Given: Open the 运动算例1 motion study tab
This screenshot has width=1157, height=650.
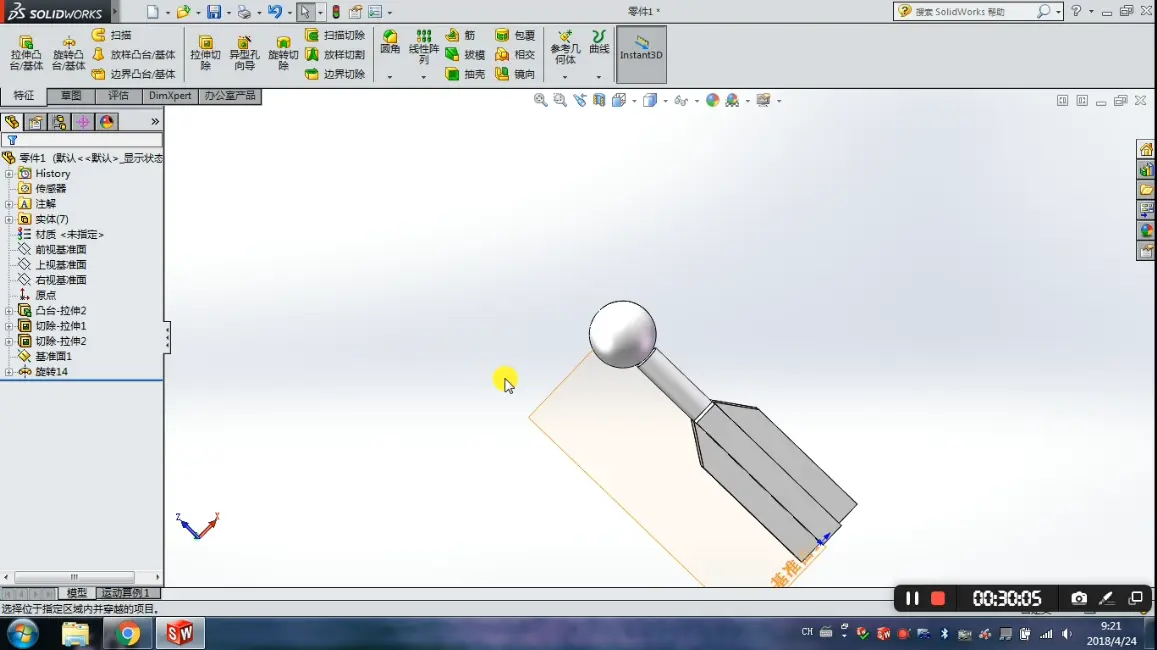Looking at the screenshot, I should (126, 592).
